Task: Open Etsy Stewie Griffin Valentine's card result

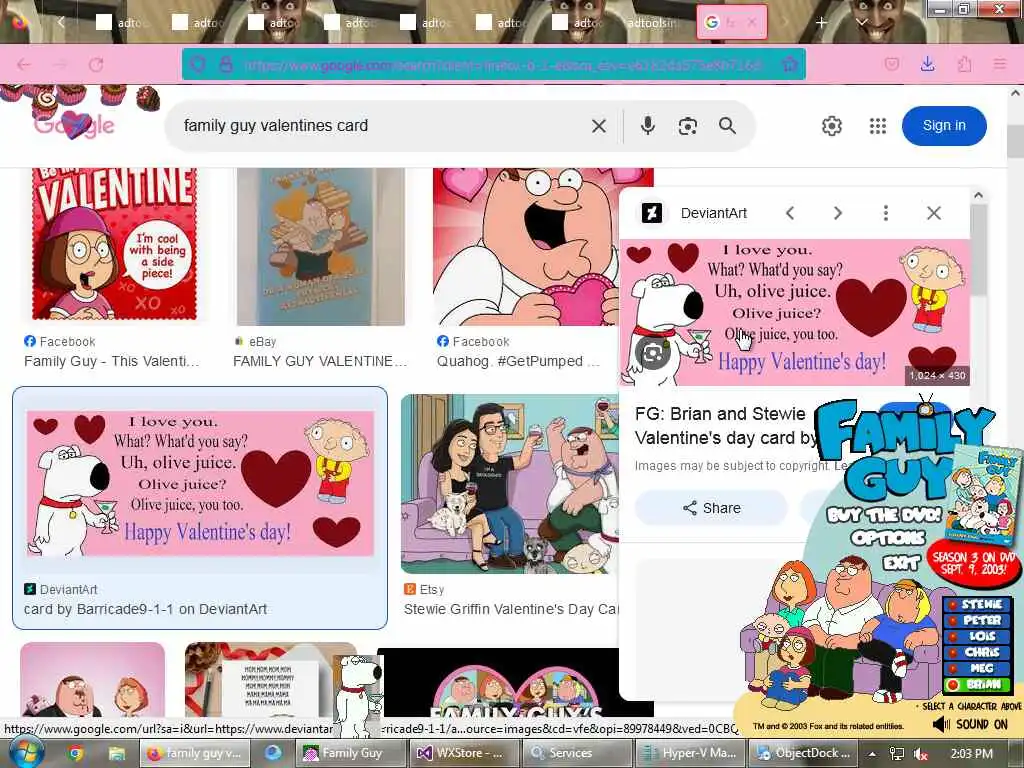Action: coord(511,483)
